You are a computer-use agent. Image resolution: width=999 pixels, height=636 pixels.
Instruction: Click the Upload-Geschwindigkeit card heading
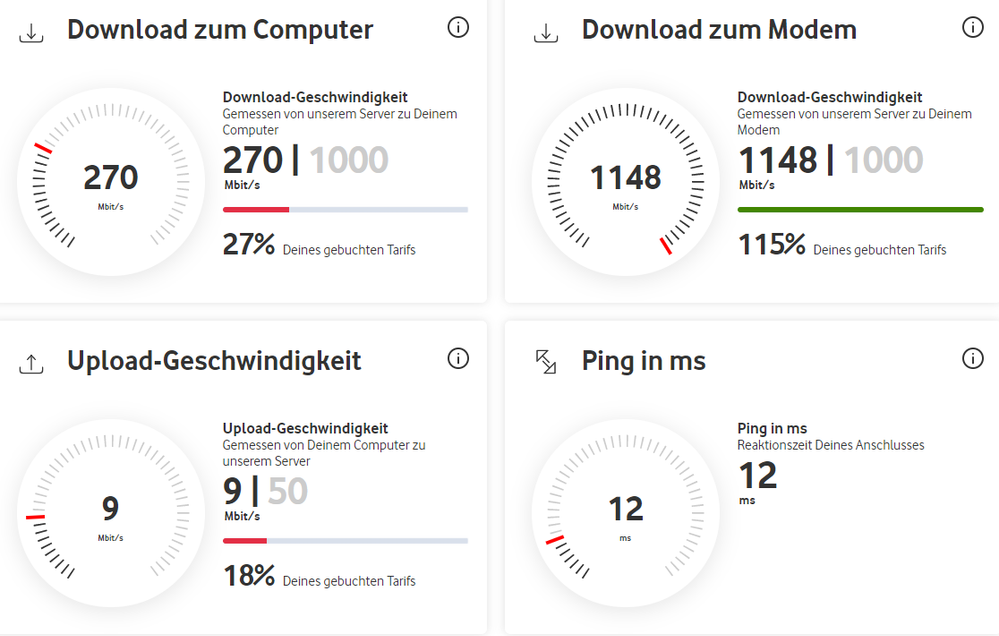coord(214,360)
